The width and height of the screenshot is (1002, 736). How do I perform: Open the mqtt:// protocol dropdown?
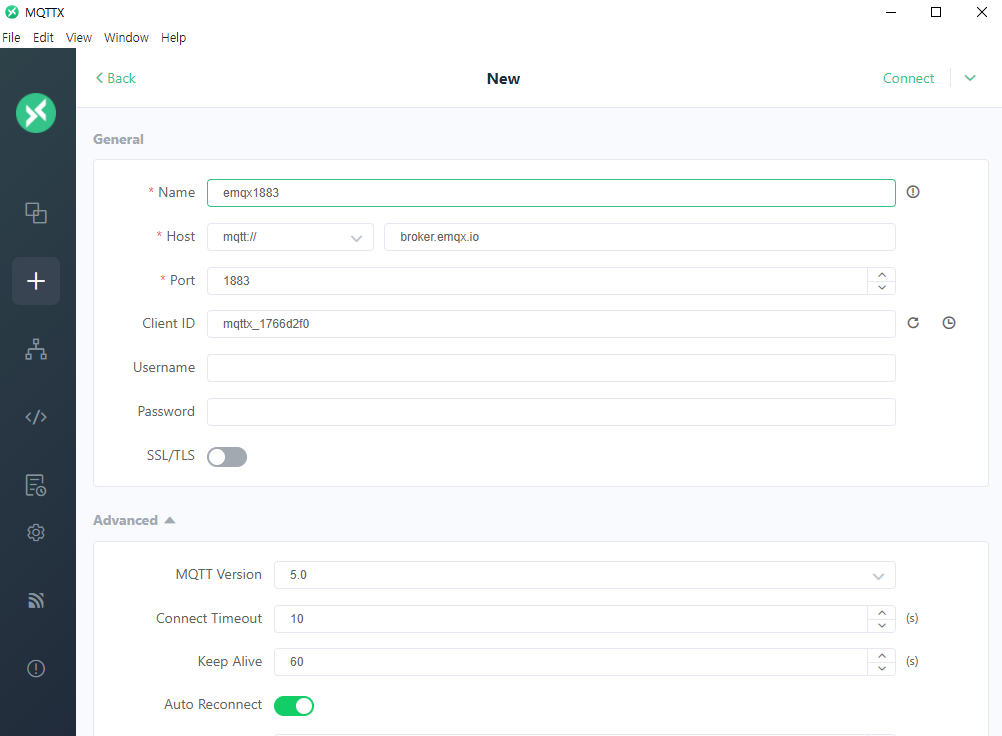point(290,237)
